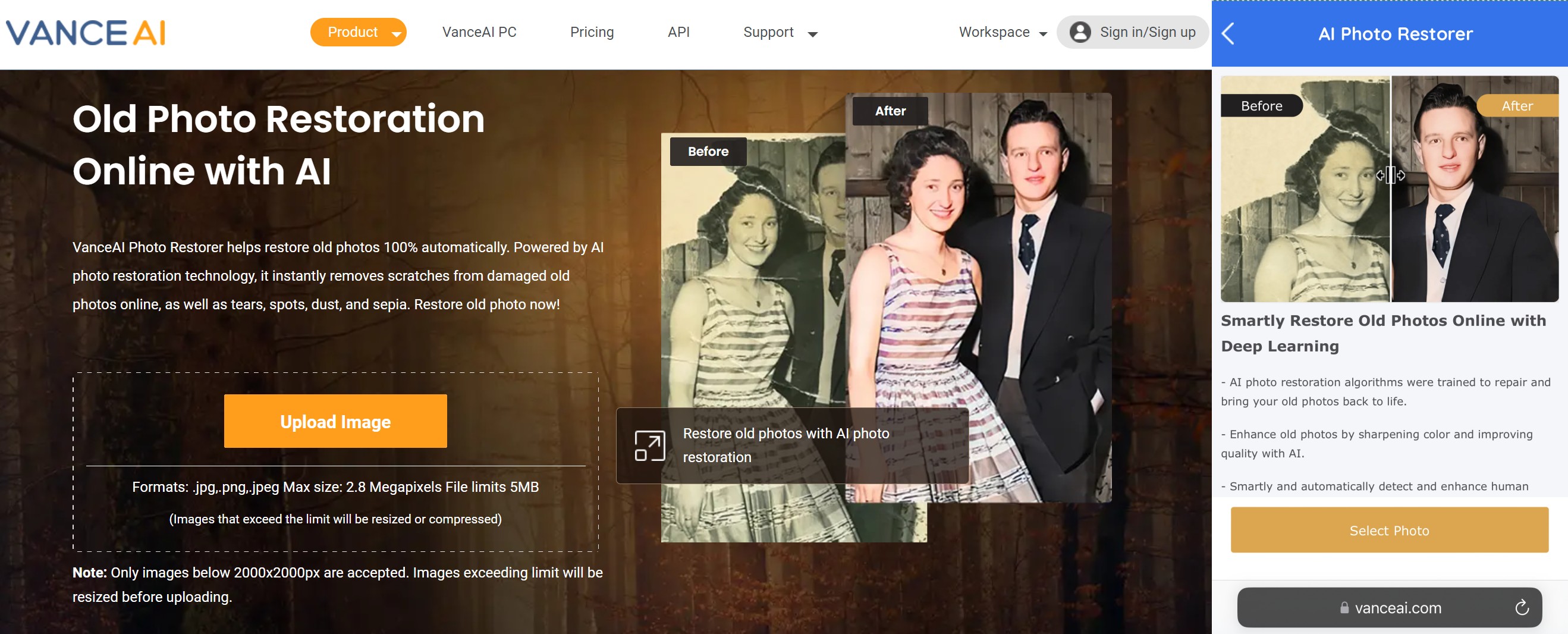Click the lock icon beside vanceai.com

click(1344, 608)
